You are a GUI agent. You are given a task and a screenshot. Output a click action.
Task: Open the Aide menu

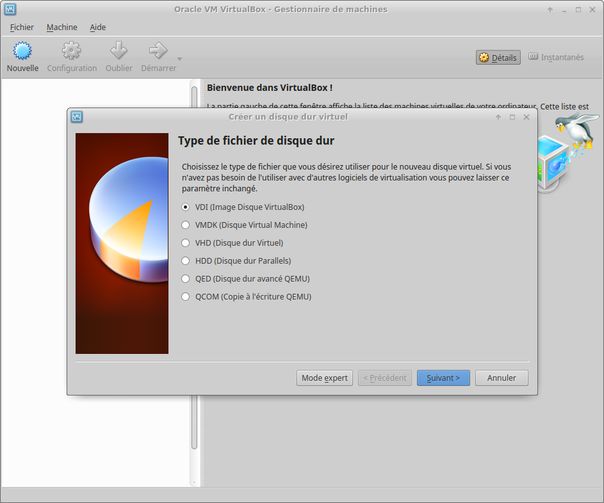click(97, 27)
